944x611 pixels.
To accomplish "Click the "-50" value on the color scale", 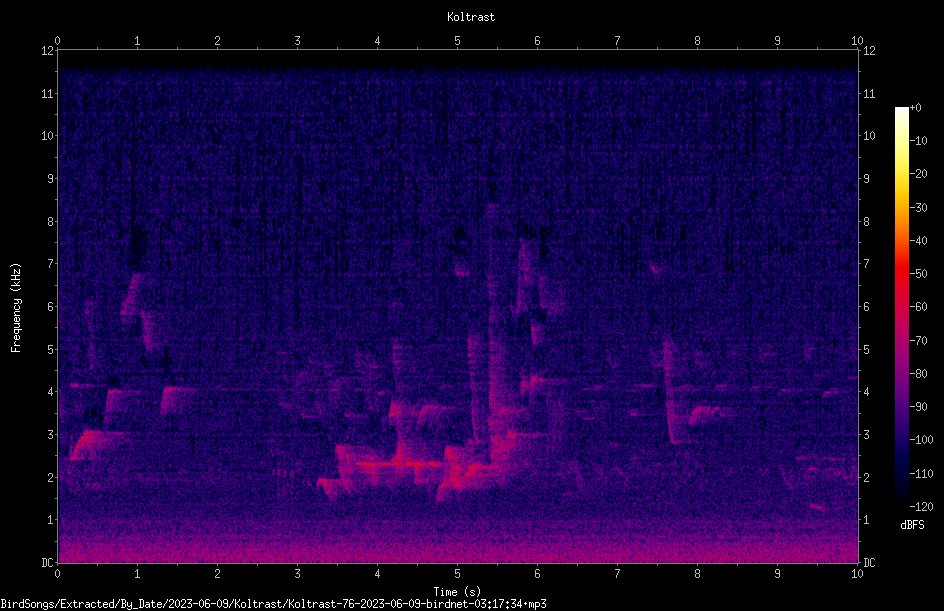I will click(x=918, y=274).
